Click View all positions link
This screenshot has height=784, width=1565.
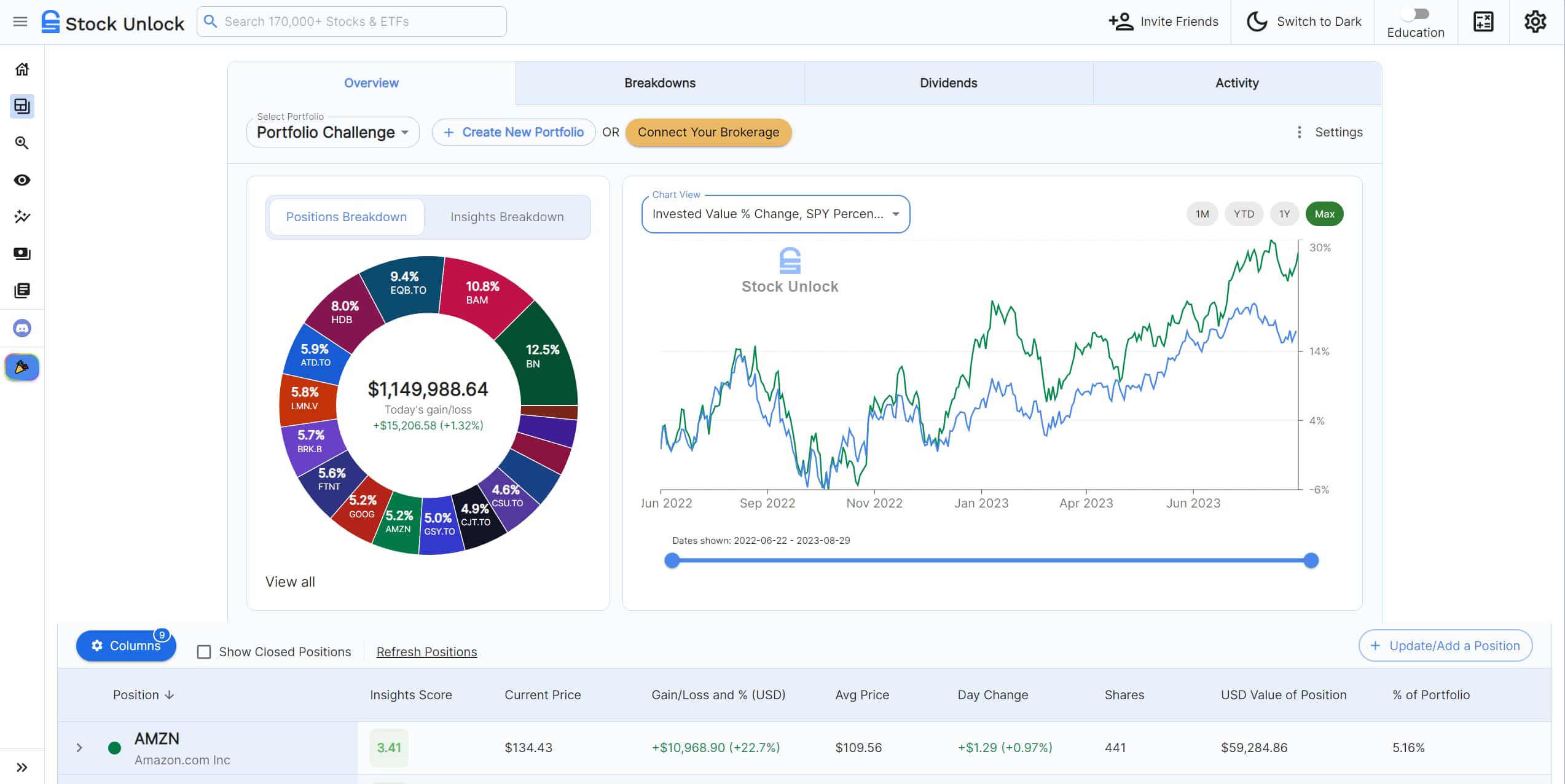pos(290,582)
